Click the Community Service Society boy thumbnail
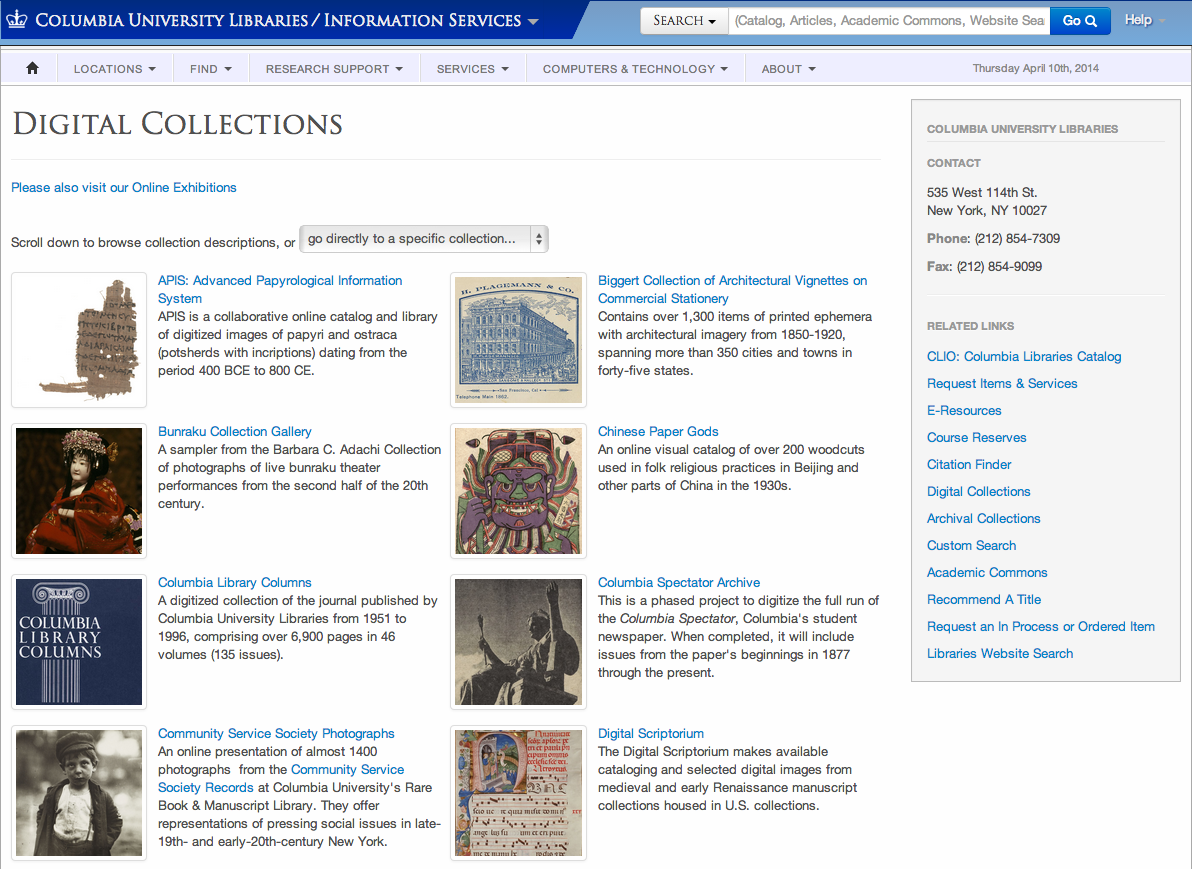 coord(79,793)
